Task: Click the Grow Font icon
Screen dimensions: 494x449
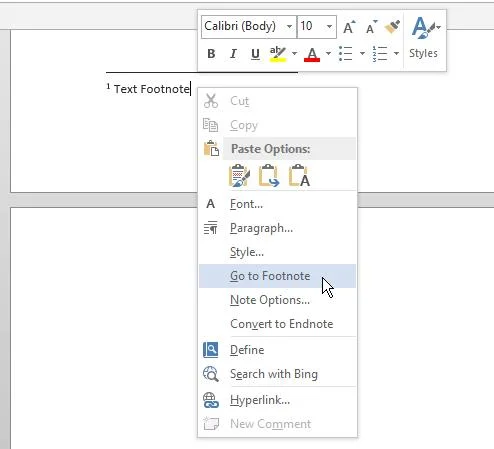Action: 349,27
